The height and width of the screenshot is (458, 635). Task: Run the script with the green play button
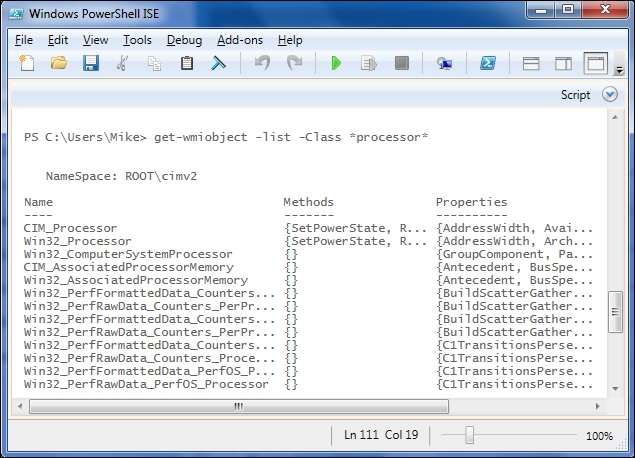click(336, 64)
